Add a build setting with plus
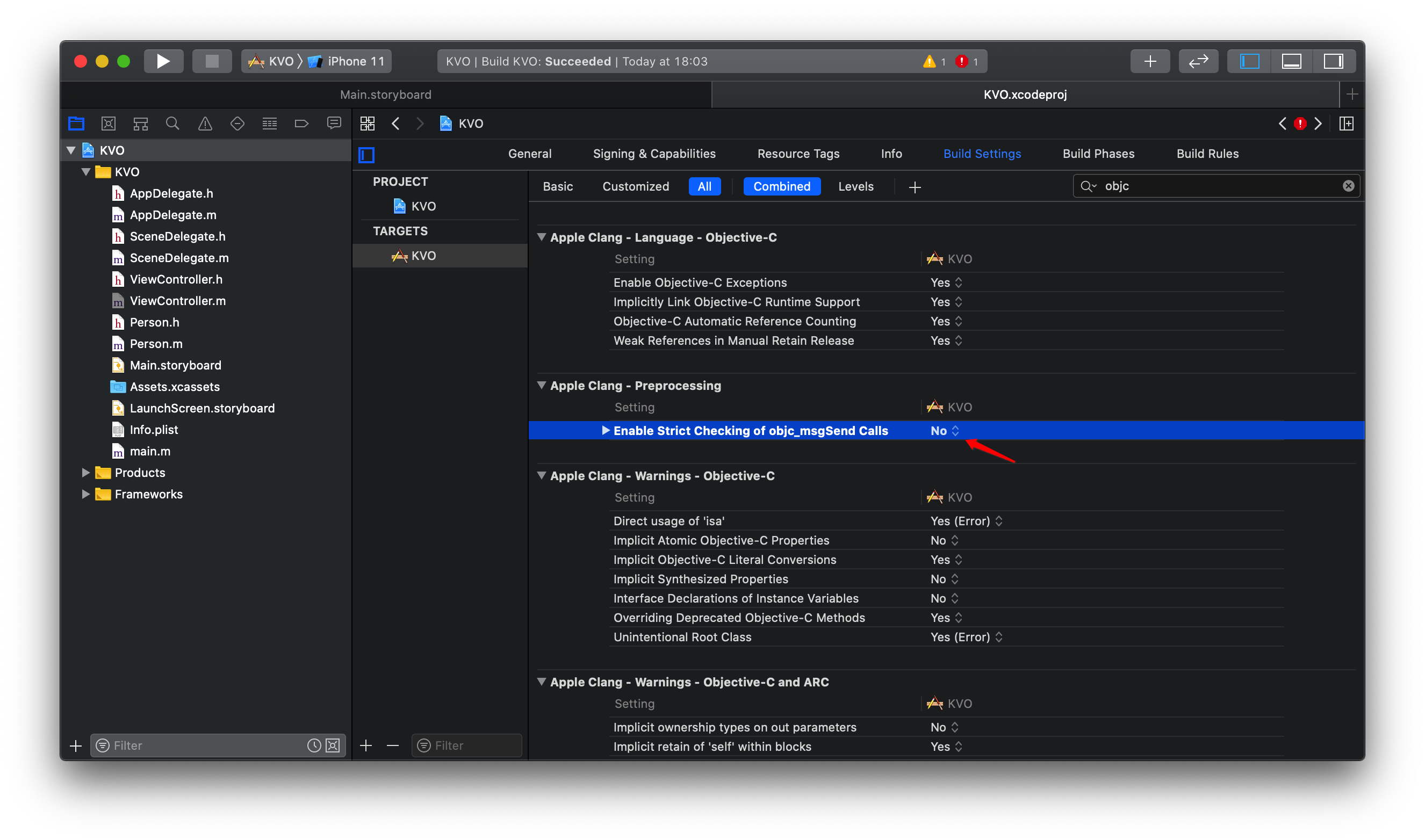Image resolution: width=1425 pixels, height=840 pixels. click(915, 187)
